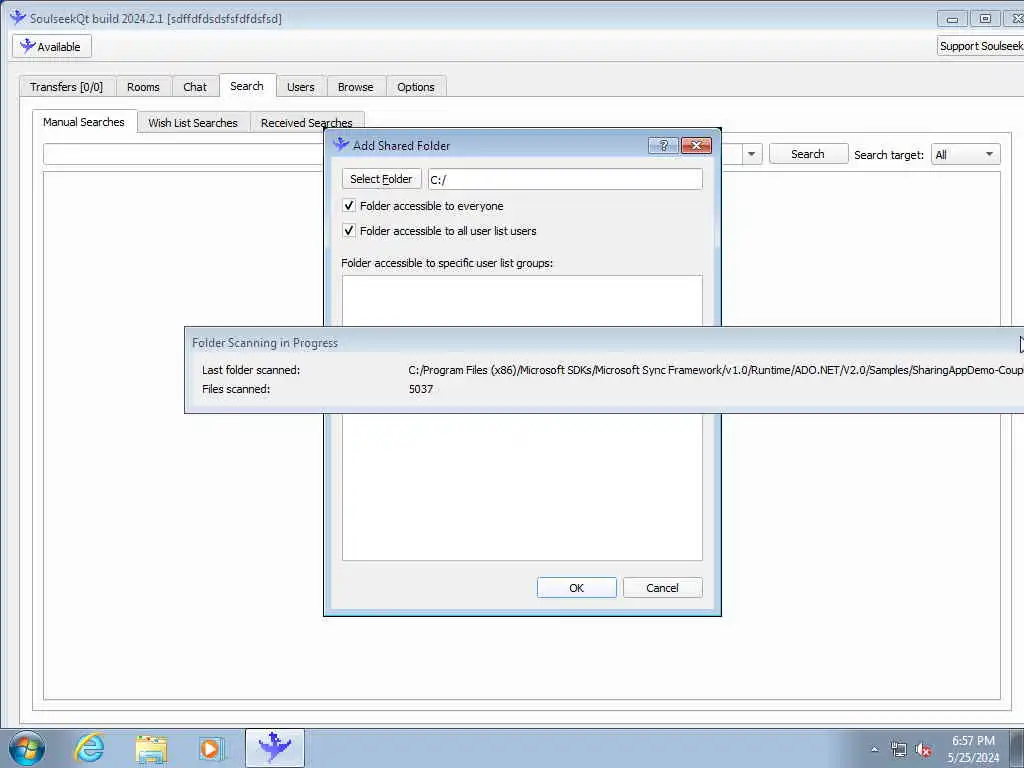The height and width of the screenshot is (768, 1024).
Task: Click the dialog help question mark icon
Action: (x=664, y=145)
